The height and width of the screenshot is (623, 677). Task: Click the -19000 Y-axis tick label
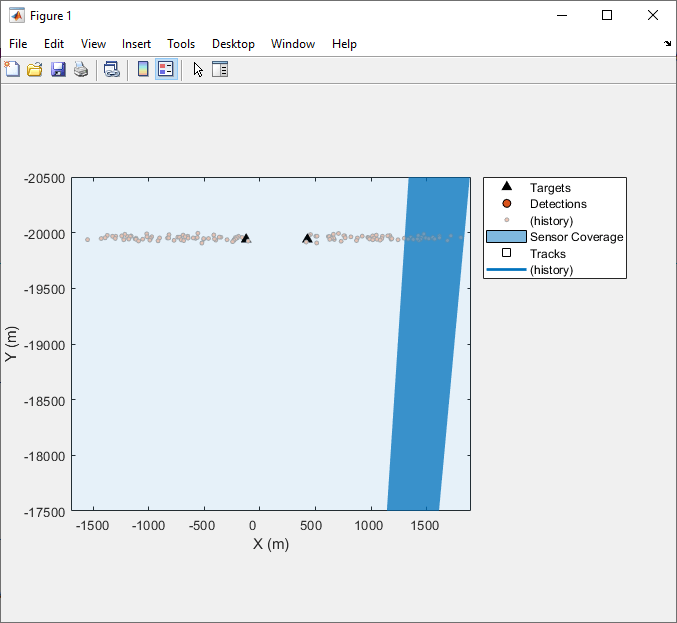(x=44, y=346)
